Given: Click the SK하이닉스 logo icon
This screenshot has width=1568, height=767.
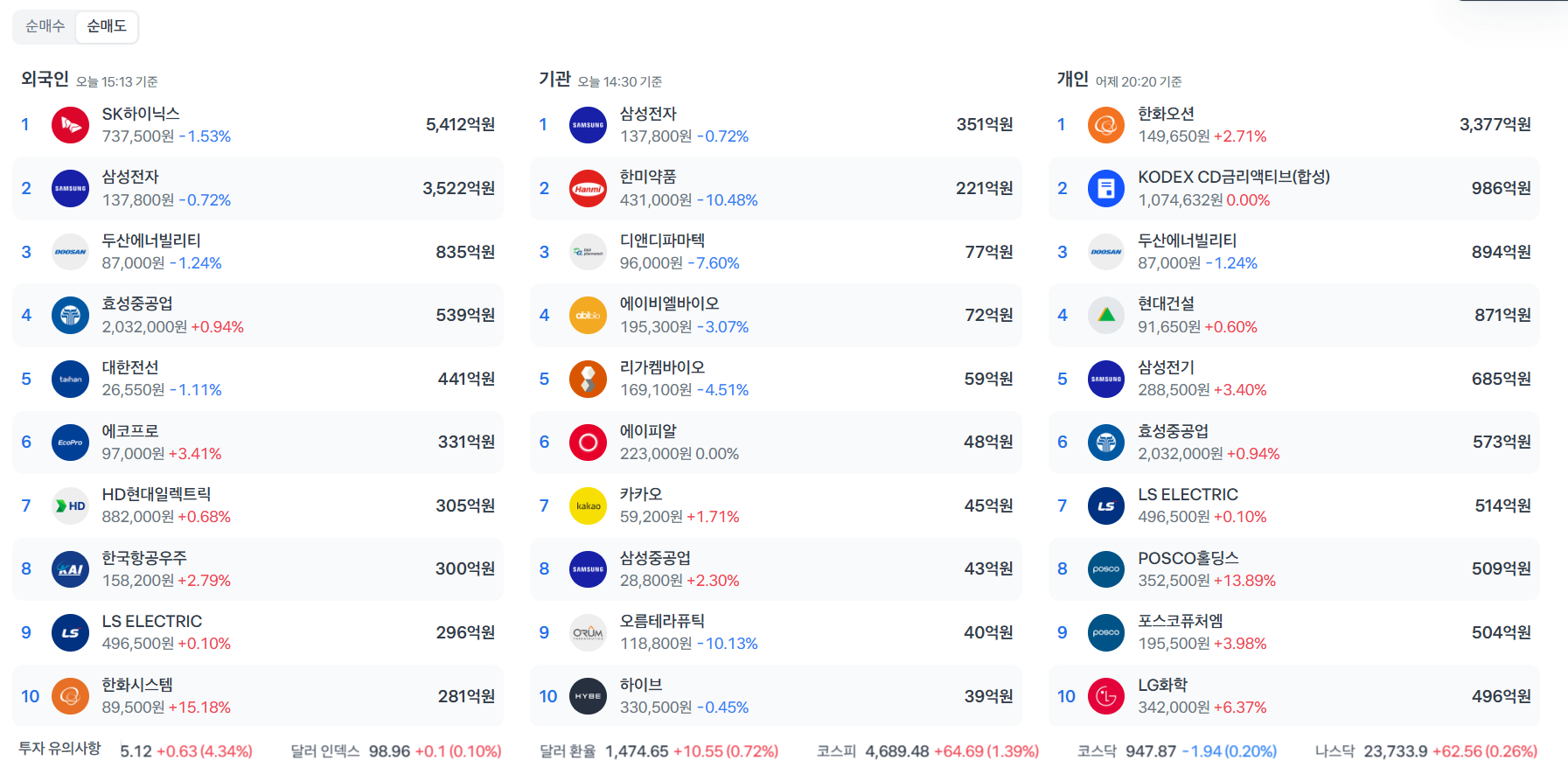Looking at the screenshot, I should point(70,125).
